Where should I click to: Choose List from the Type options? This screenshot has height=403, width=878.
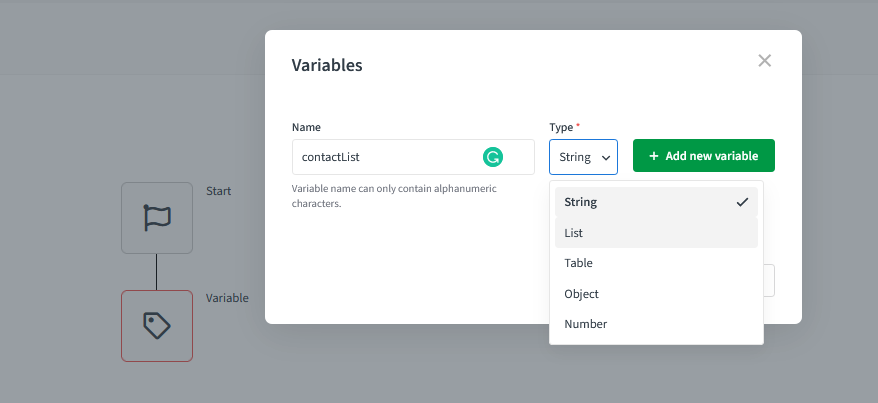(x=574, y=233)
